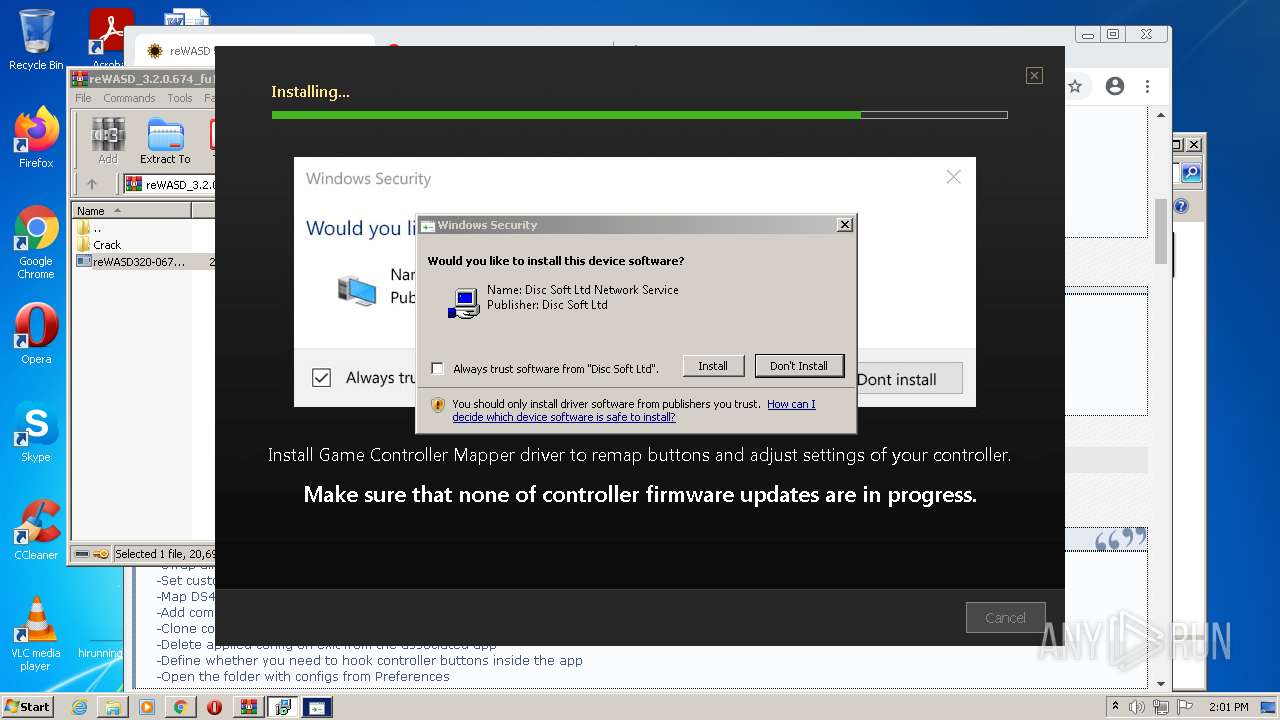Open 'How can I decide which device software' link
The height and width of the screenshot is (720, 1280).
click(x=634, y=411)
